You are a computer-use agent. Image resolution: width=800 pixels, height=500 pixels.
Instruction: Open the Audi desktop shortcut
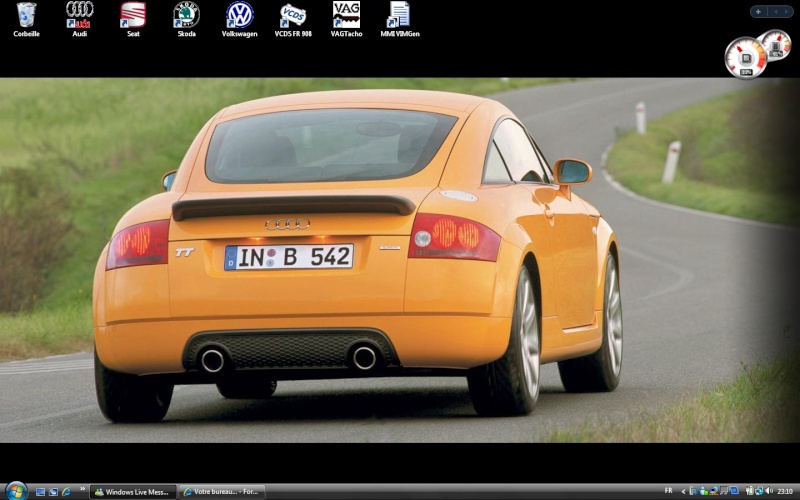coord(80,16)
